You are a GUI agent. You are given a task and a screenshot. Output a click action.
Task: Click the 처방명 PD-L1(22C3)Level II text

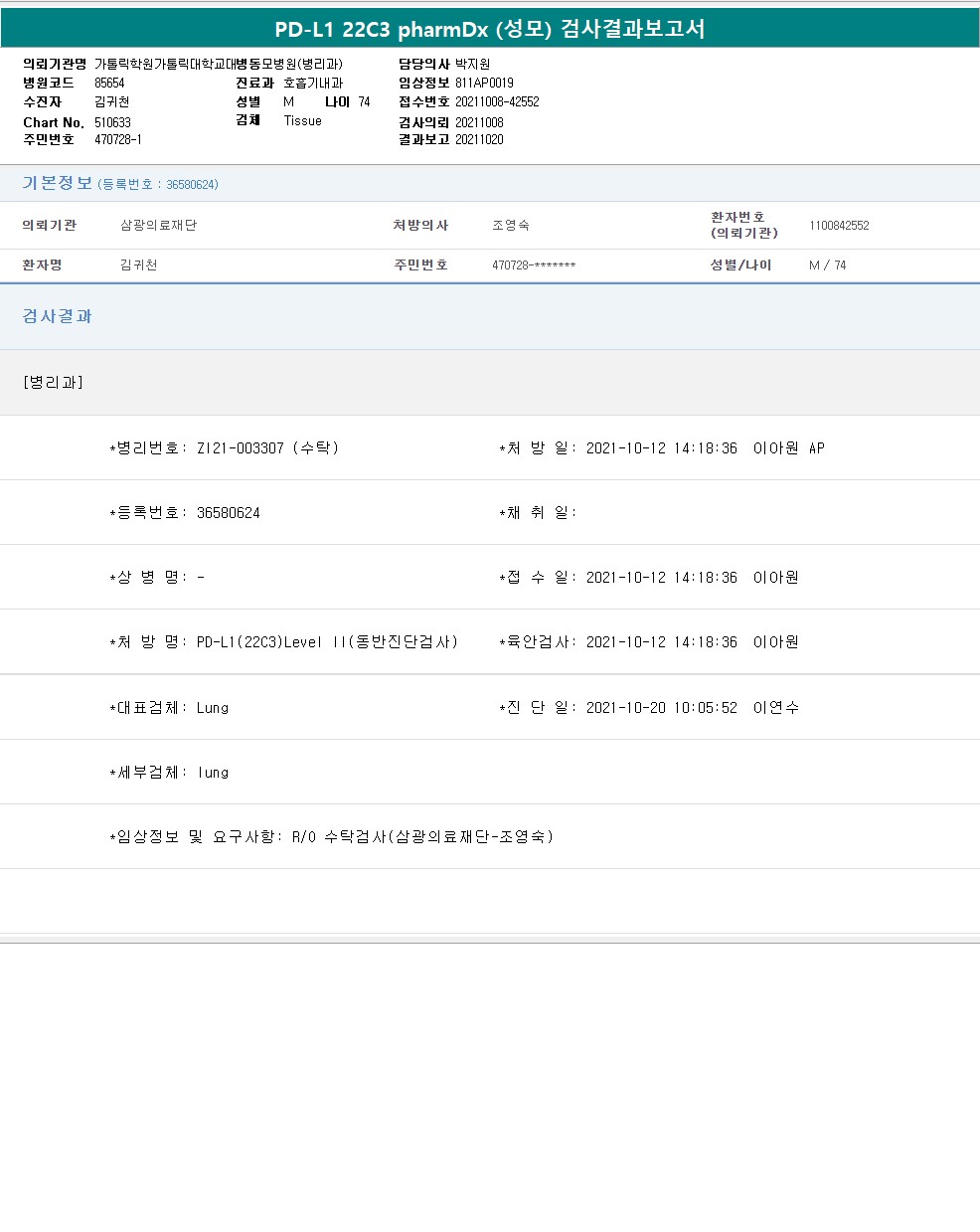pyautogui.click(x=327, y=642)
